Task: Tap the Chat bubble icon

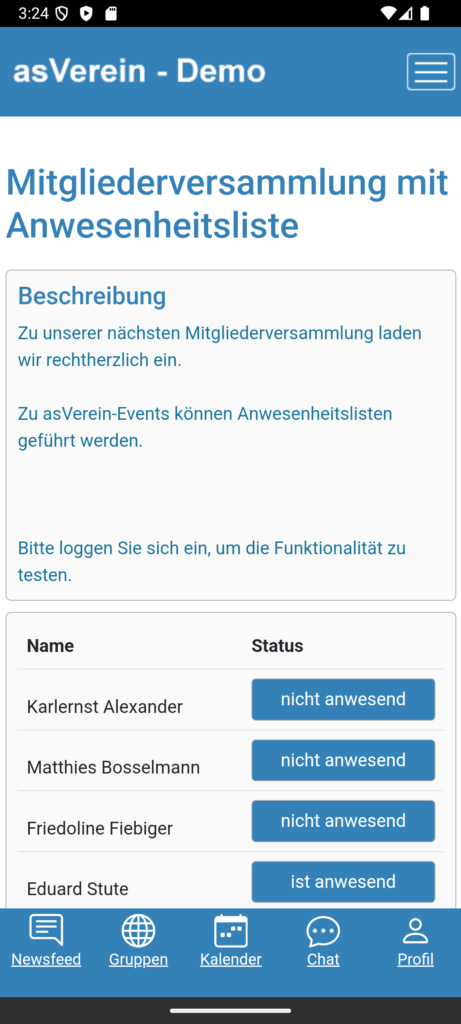Action: 323,931
